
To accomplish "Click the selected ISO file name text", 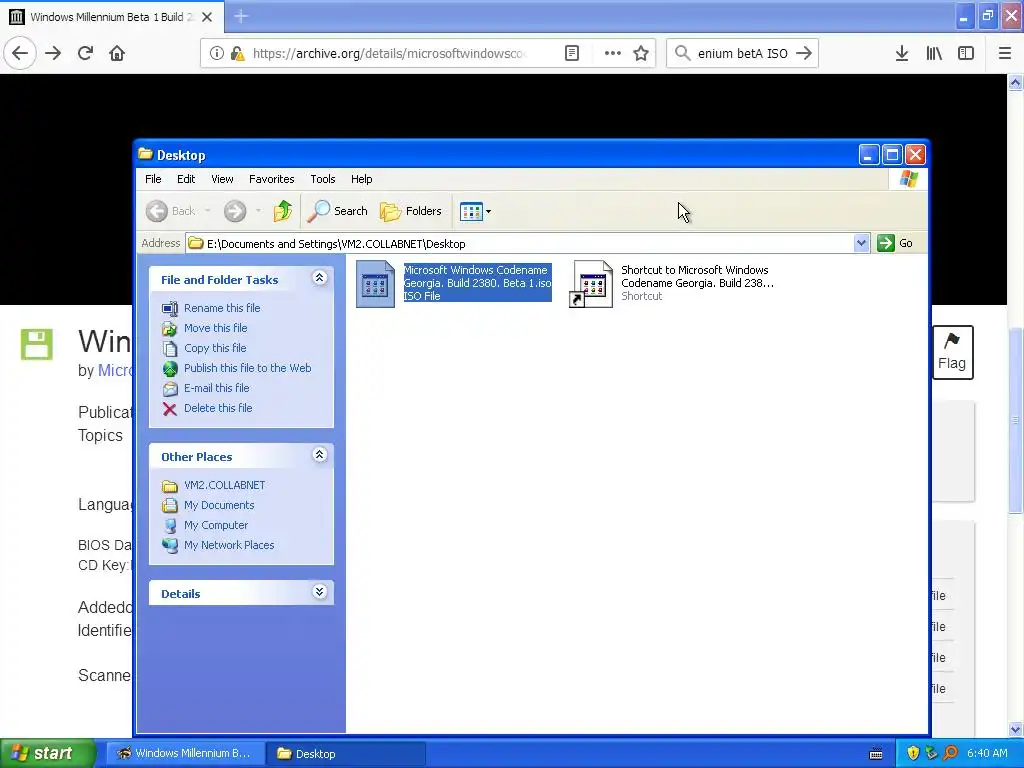I will (477, 283).
